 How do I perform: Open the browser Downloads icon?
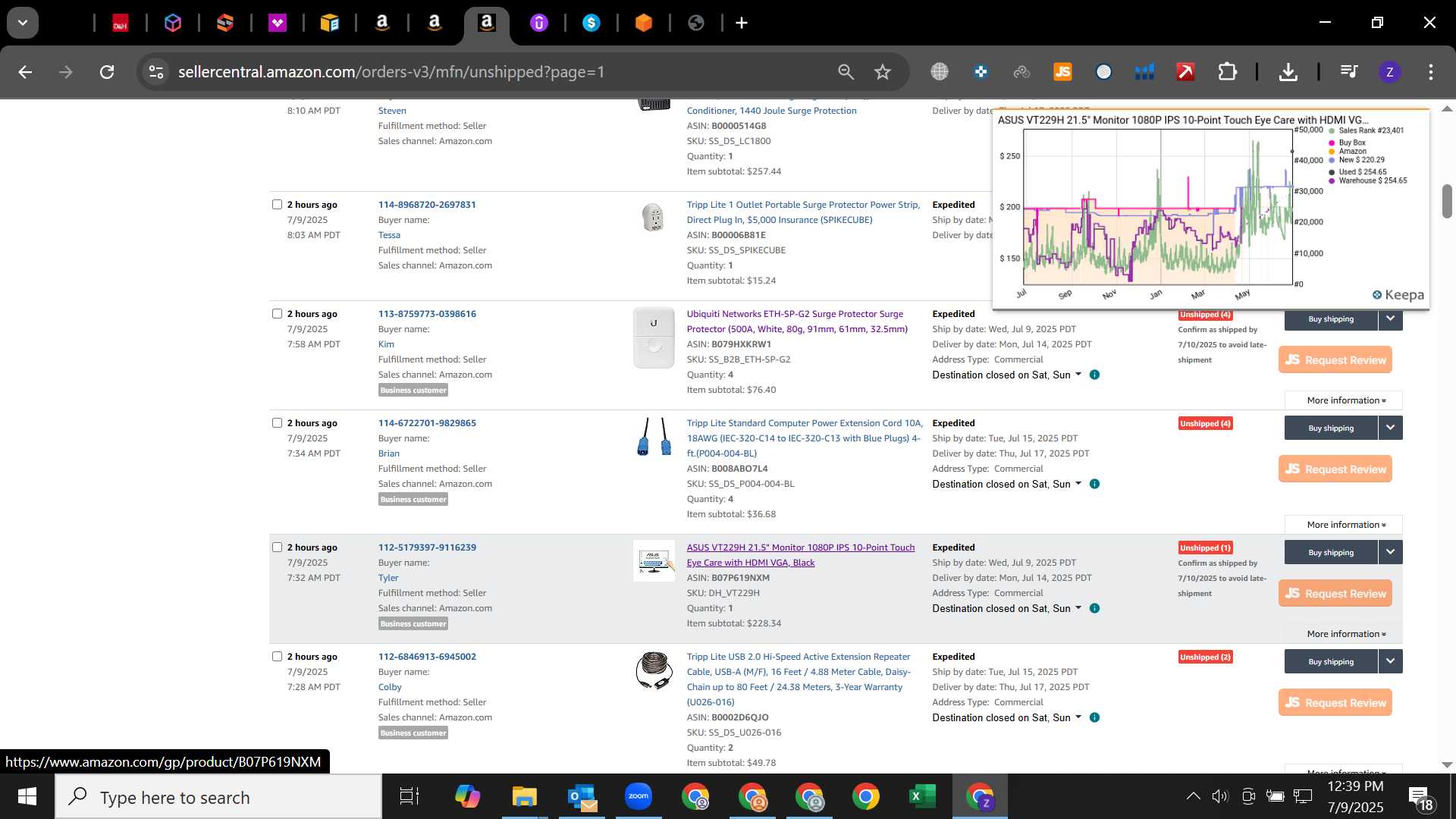[x=1288, y=72]
